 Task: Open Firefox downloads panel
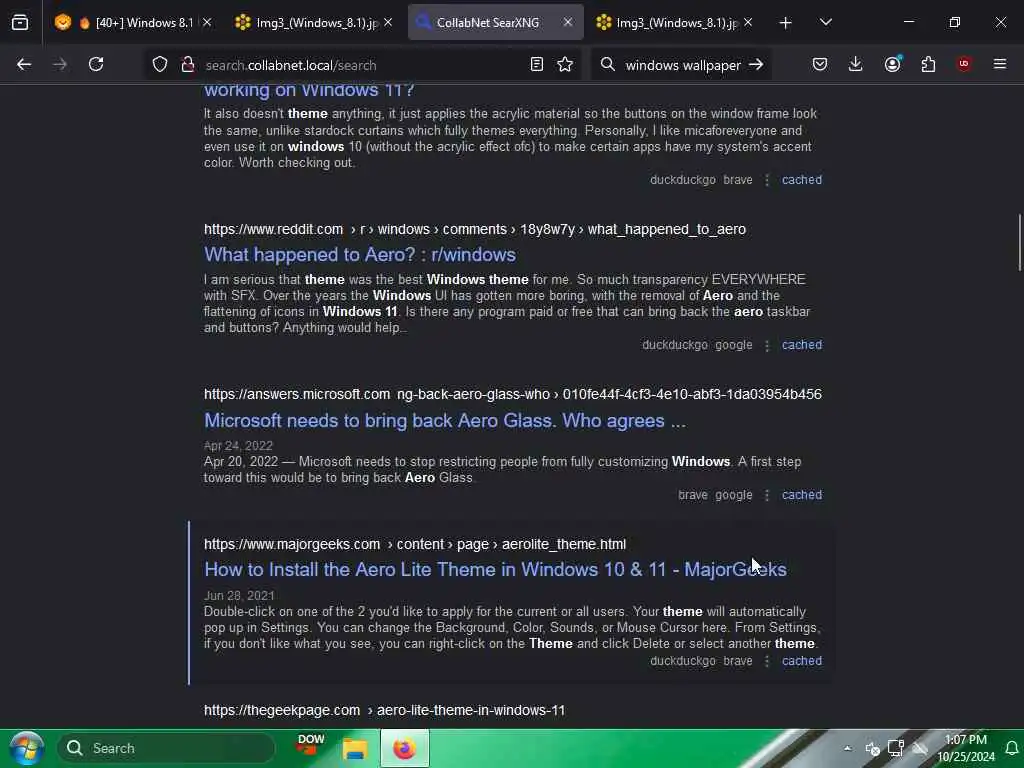tap(856, 64)
